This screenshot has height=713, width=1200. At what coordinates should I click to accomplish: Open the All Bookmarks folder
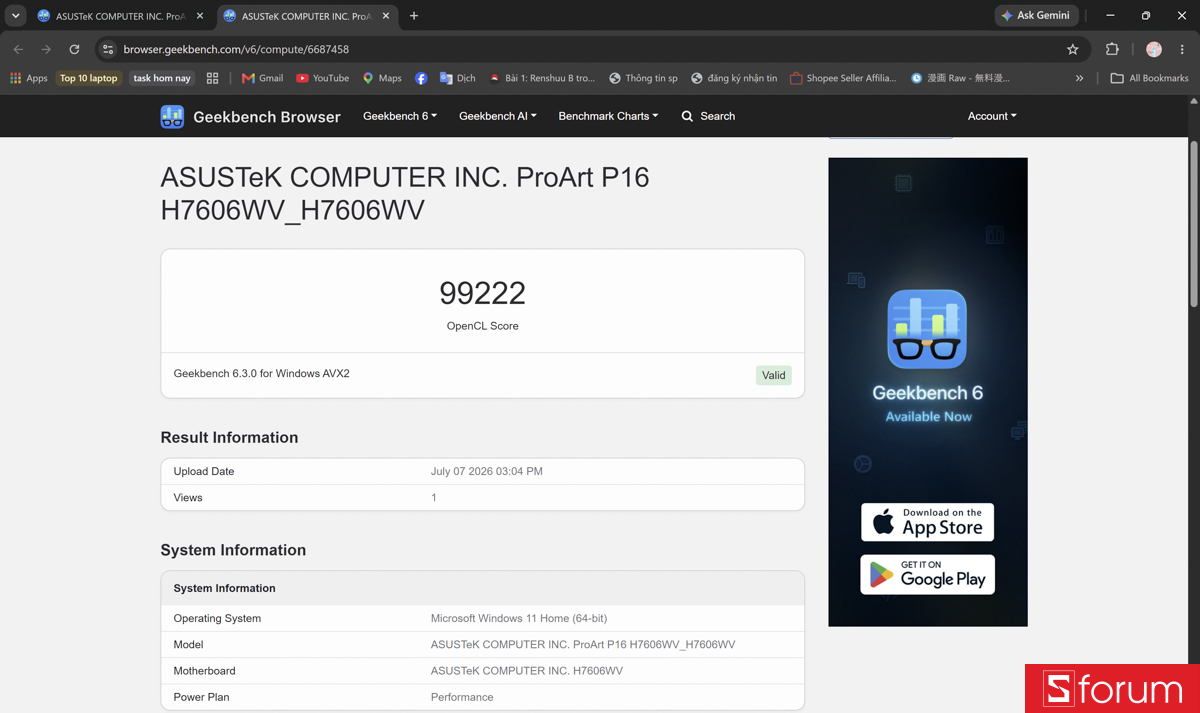click(x=1150, y=78)
